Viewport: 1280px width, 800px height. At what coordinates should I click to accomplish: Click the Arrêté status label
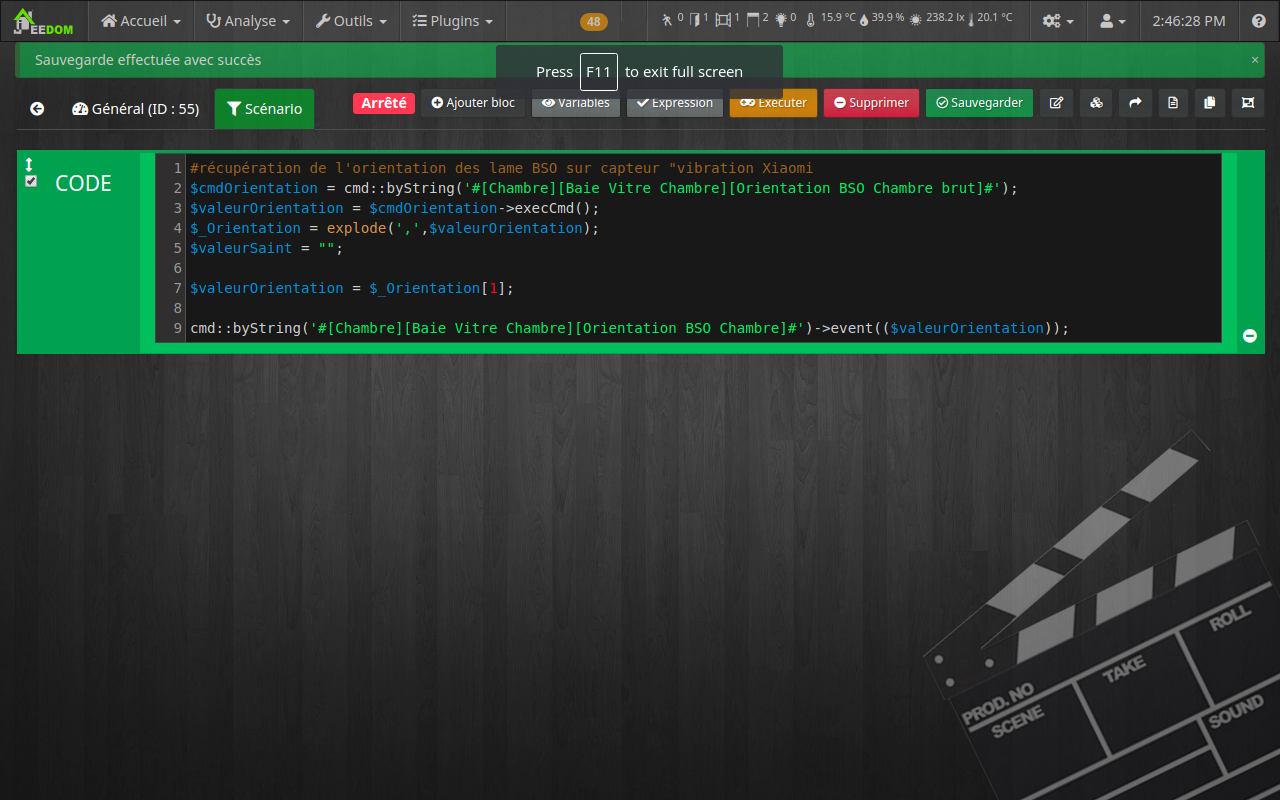click(x=384, y=103)
